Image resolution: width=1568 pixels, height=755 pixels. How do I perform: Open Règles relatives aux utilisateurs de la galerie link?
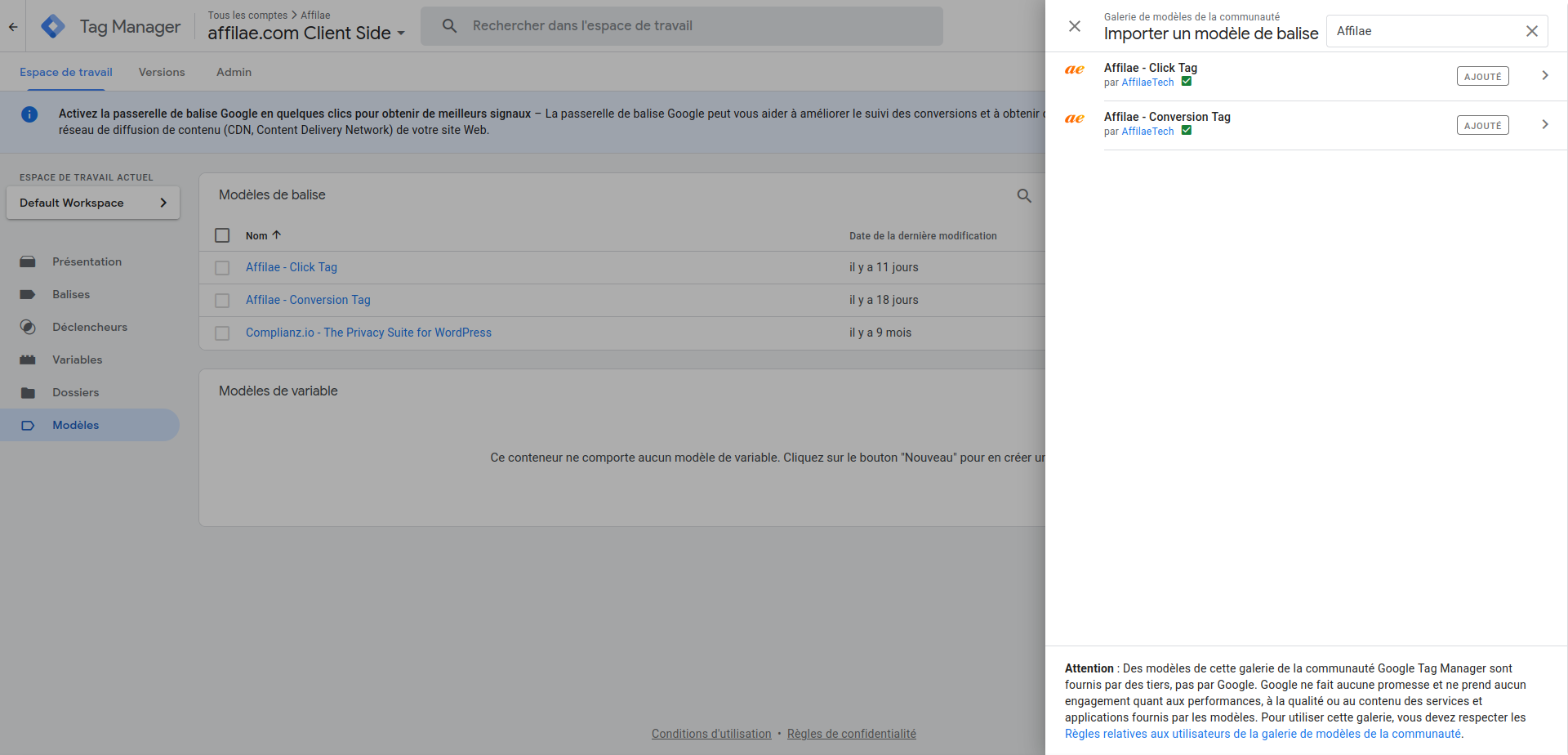pos(1263,734)
